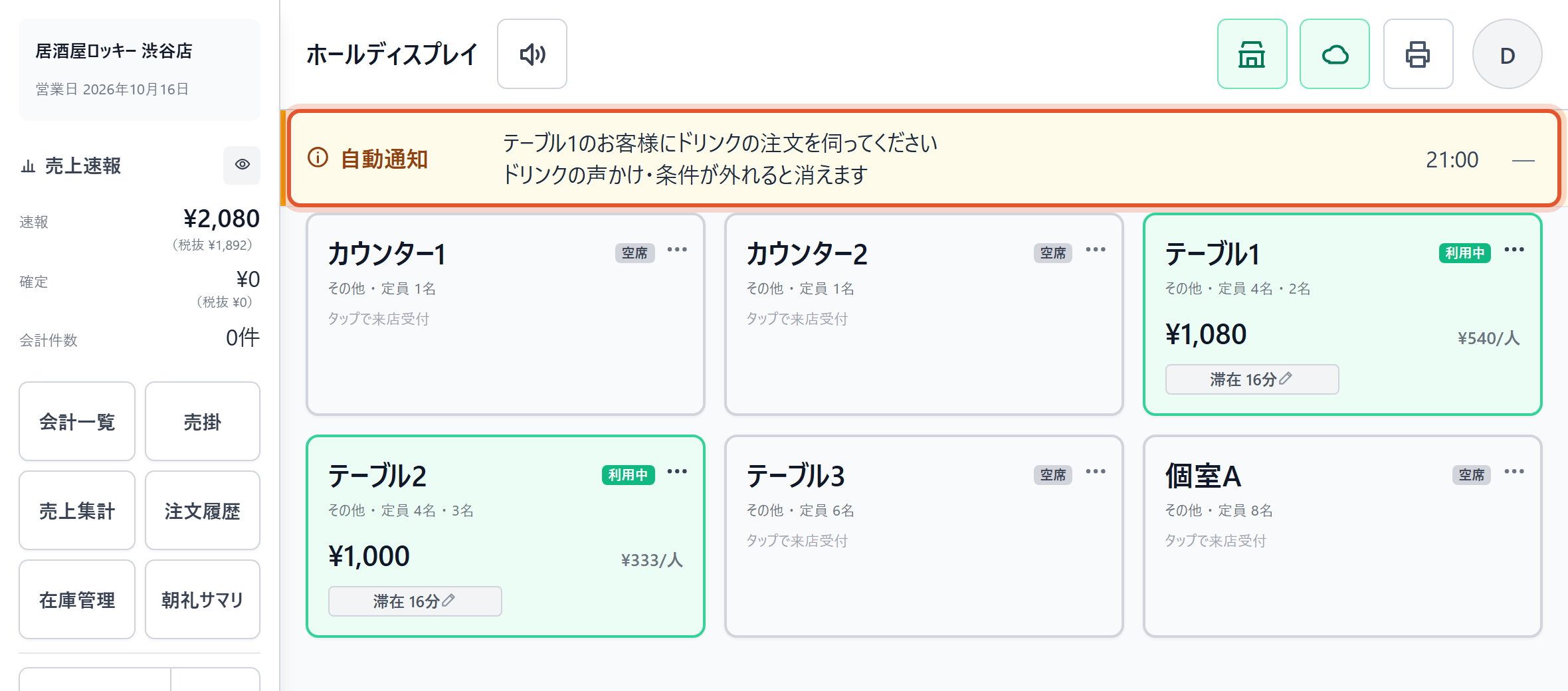Open the more options menu for テーブル1
The image size is (1568, 691).
point(1514,250)
